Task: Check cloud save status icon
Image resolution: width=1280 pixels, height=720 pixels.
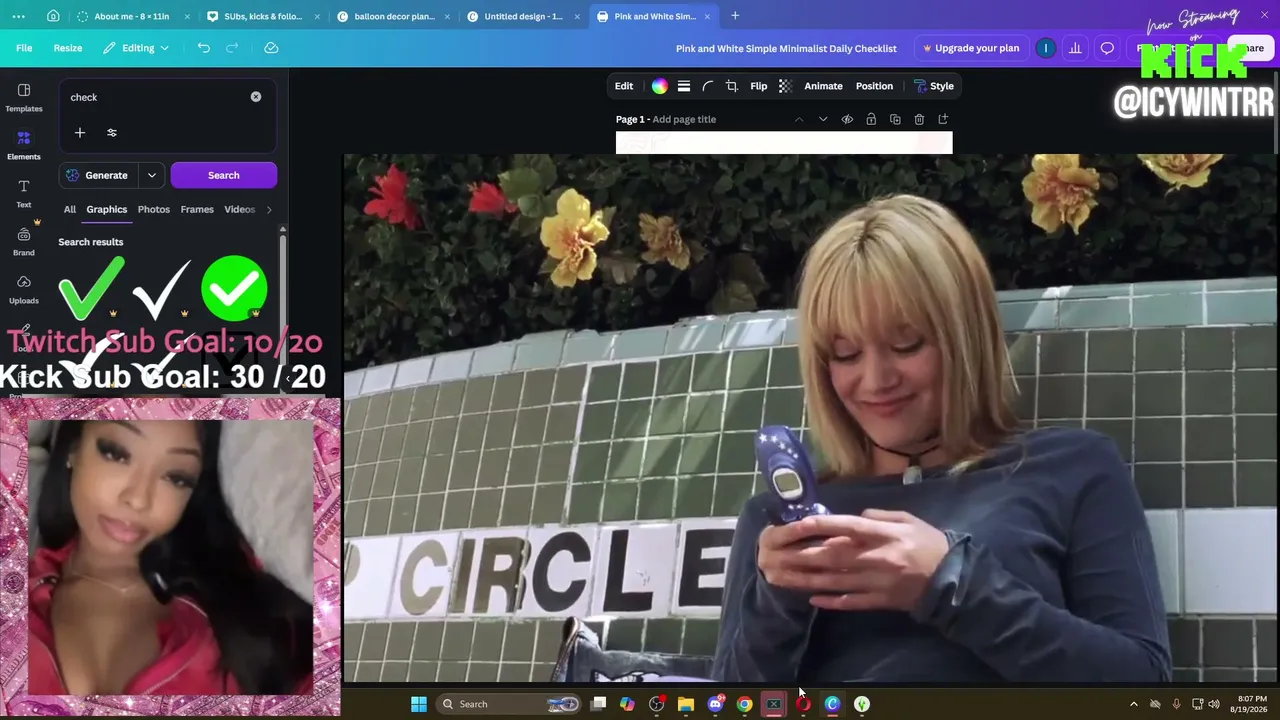Action: 271,48
